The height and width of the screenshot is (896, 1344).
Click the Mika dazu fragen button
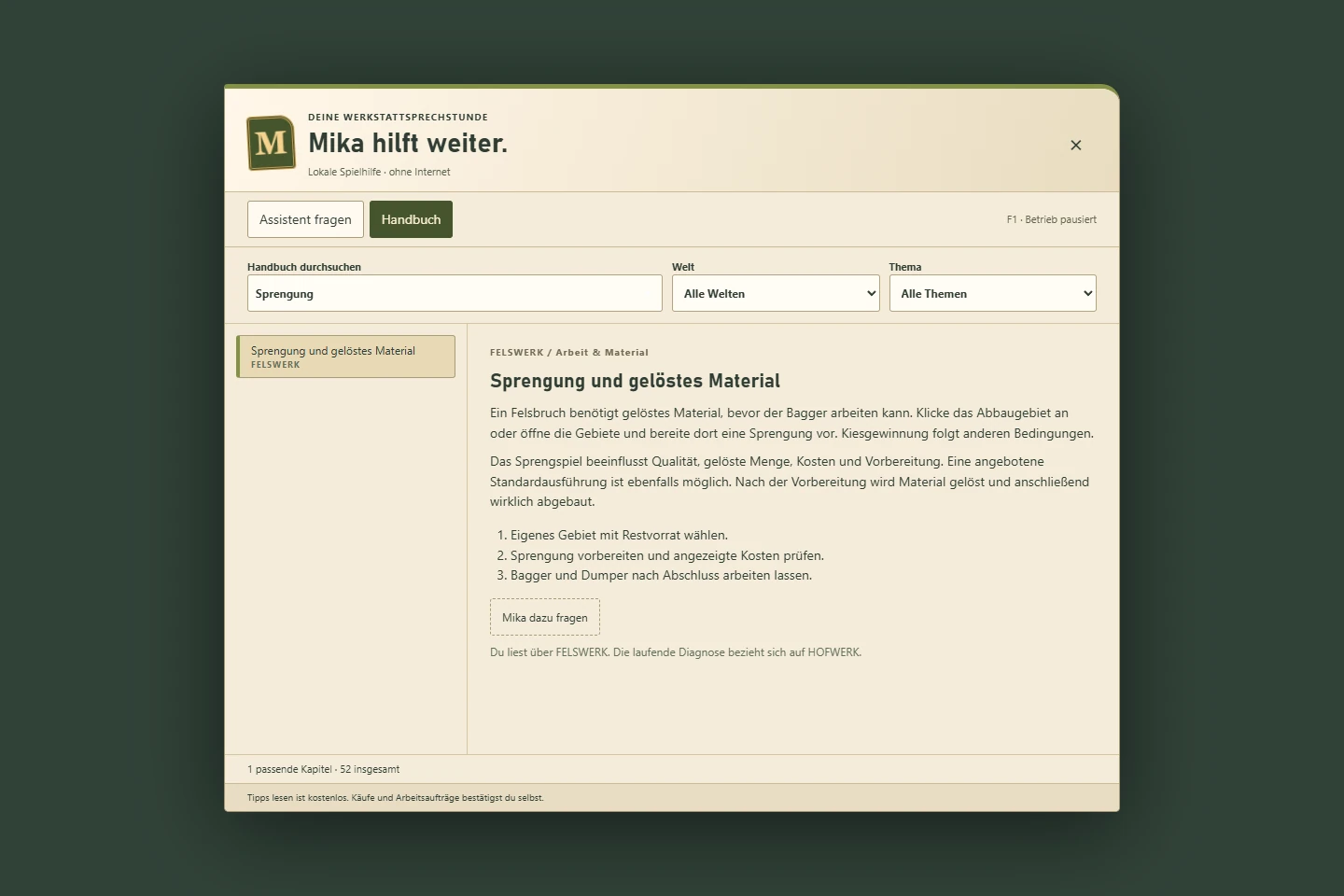[x=545, y=617]
